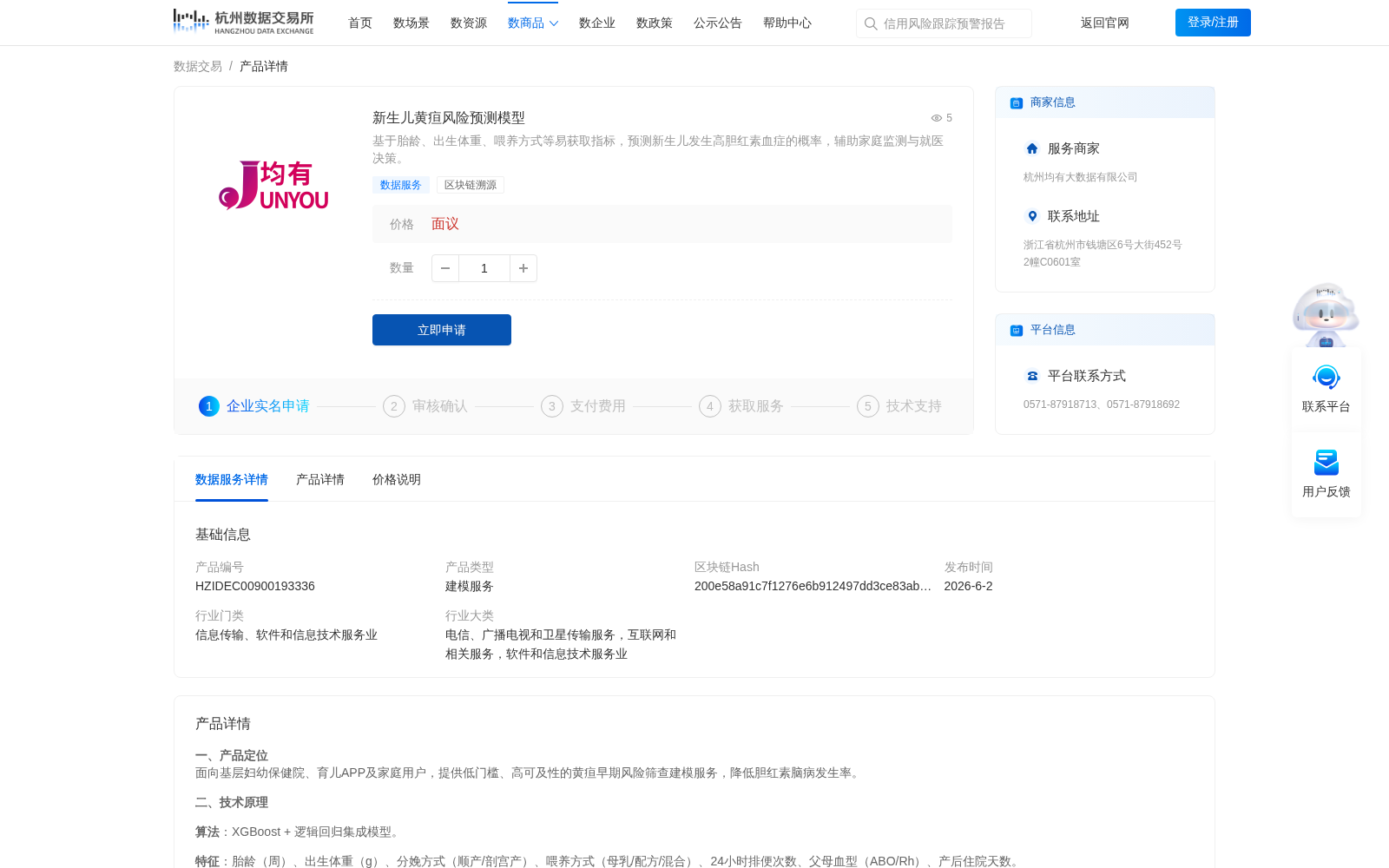Click the 数据交易 breadcrumb link
This screenshot has width=1389, height=868.
click(x=198, y=67)
